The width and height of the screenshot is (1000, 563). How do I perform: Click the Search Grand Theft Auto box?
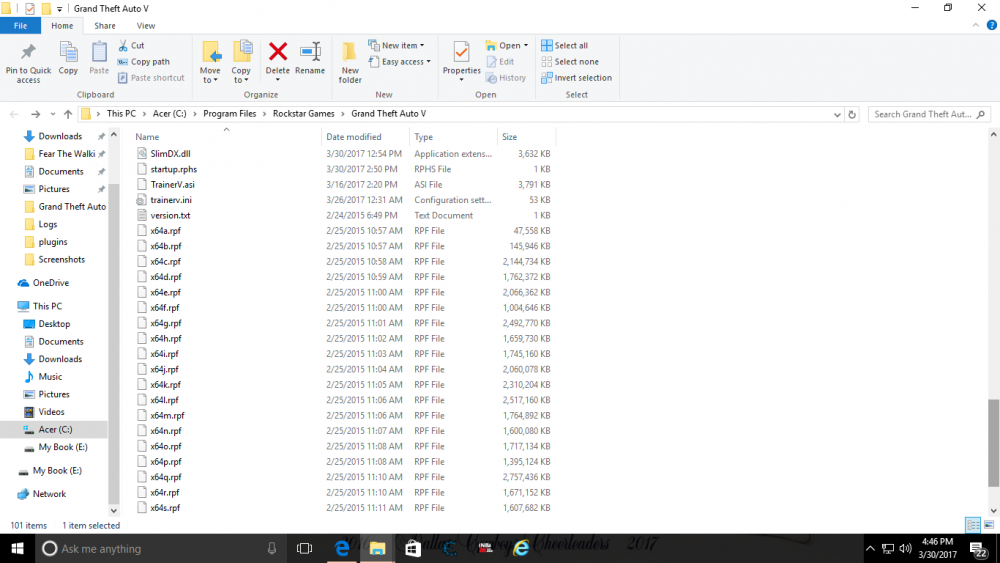coord(929,114)
